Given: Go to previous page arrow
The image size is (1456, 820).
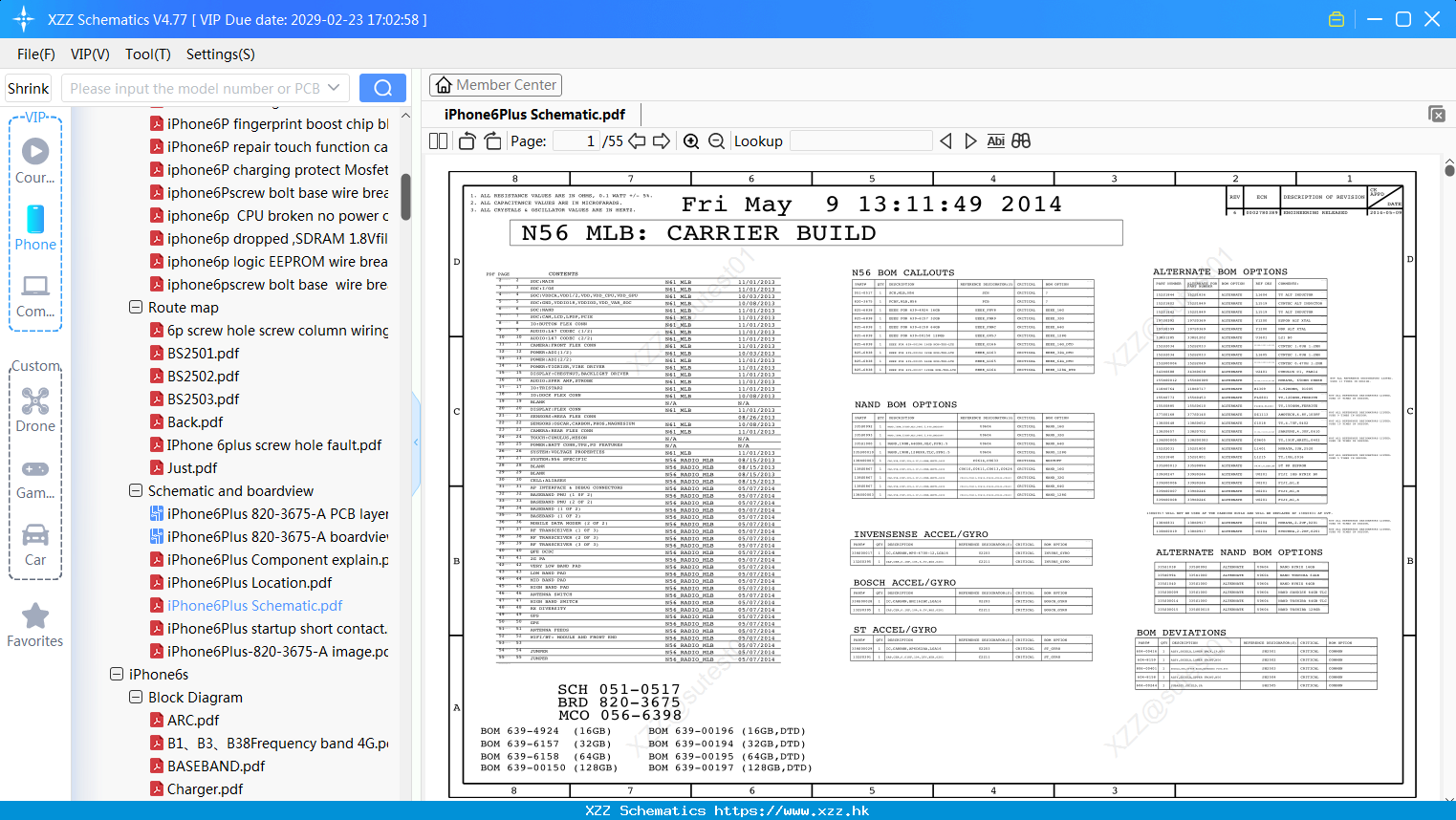Looking at the screenshot, I should (637, 141).
